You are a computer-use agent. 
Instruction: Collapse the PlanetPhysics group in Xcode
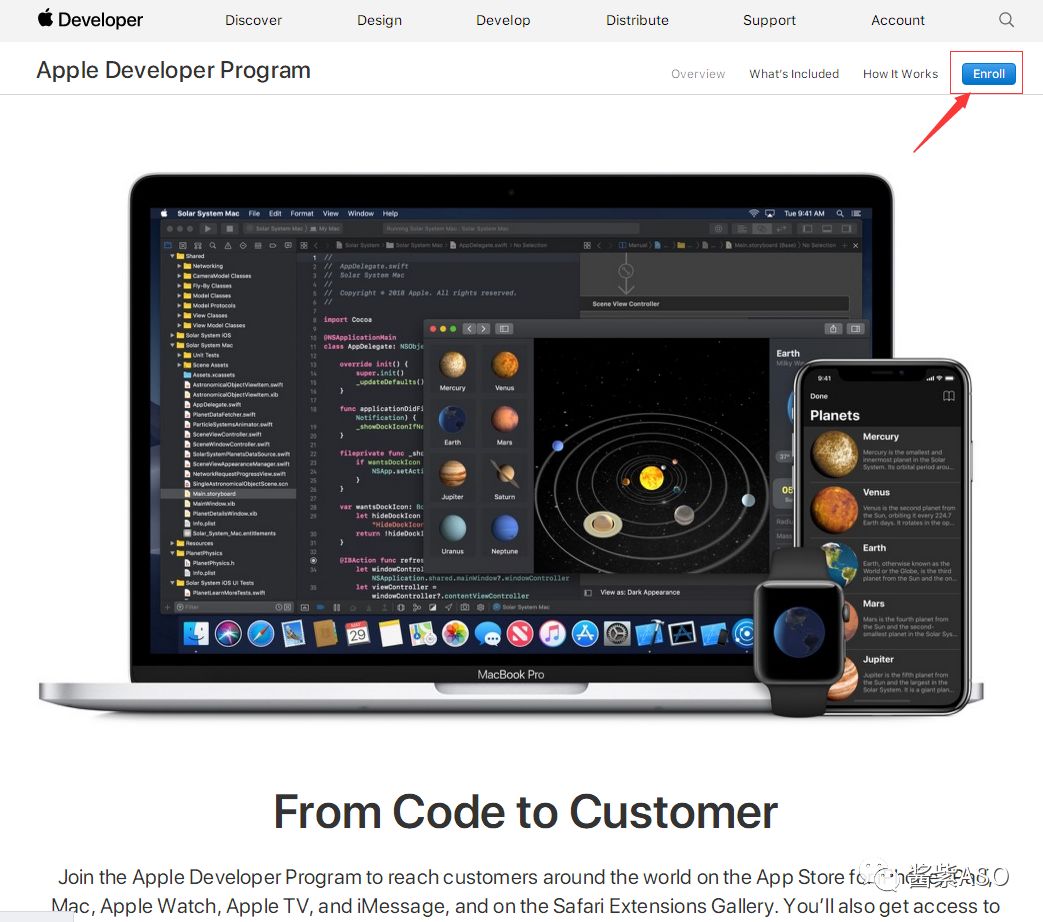[172, 553]
